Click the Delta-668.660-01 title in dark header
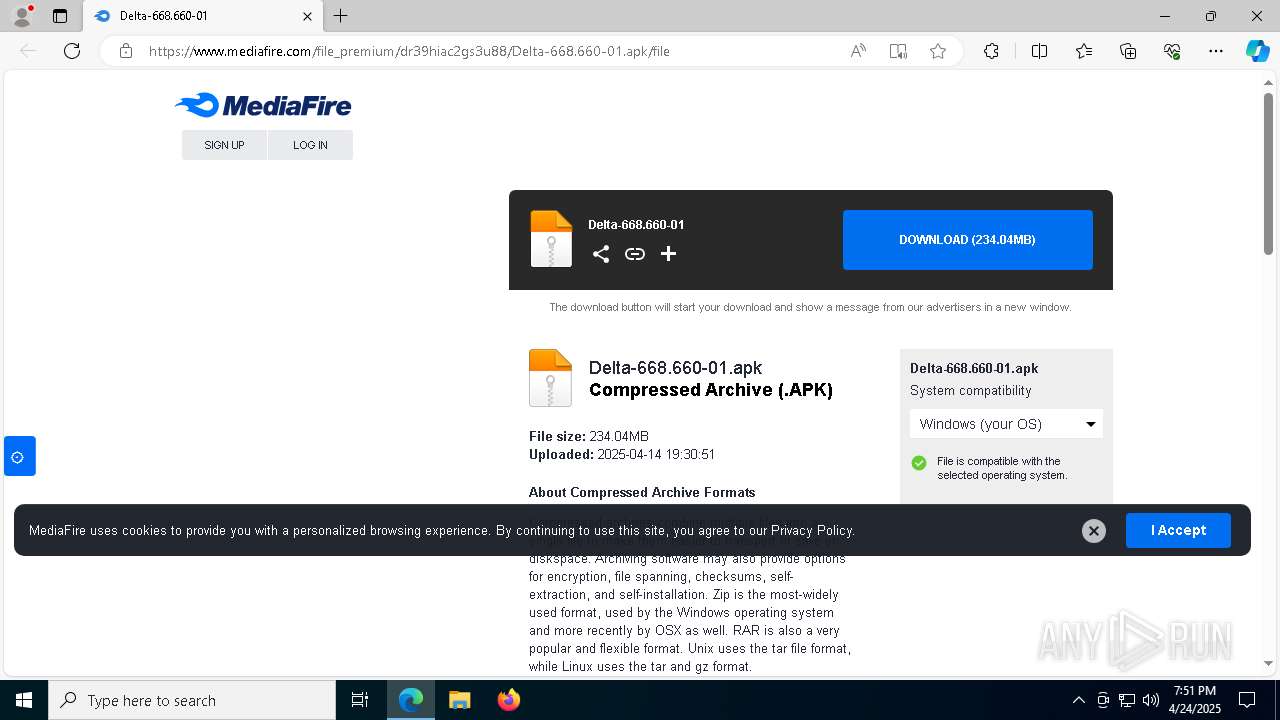 pyautogui.click(x=636, y=225)
